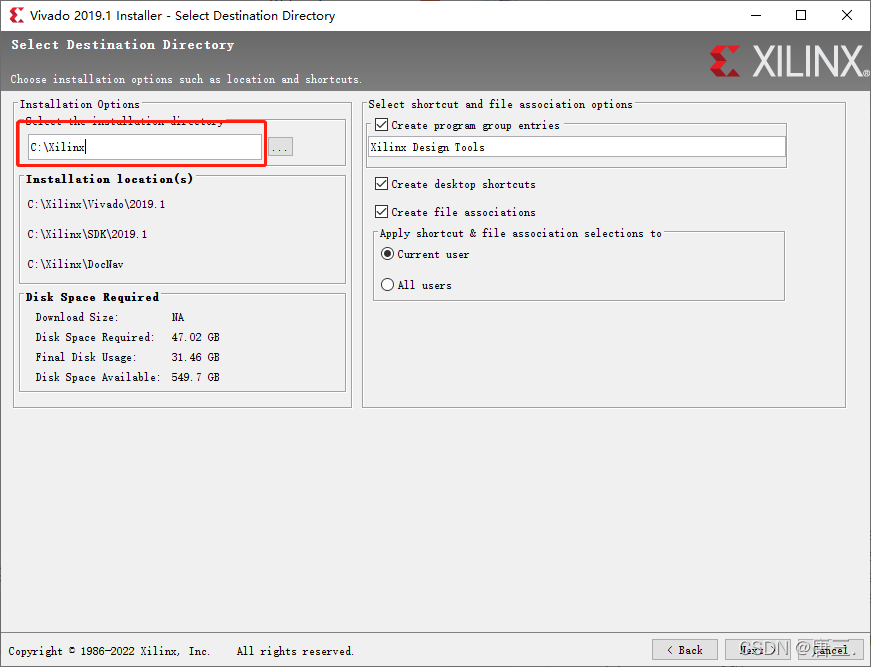The height and width of the screenshot is (667, 871).
Task: Click the 31.46 GB final disk usage value
Action: tap(196, 357)
